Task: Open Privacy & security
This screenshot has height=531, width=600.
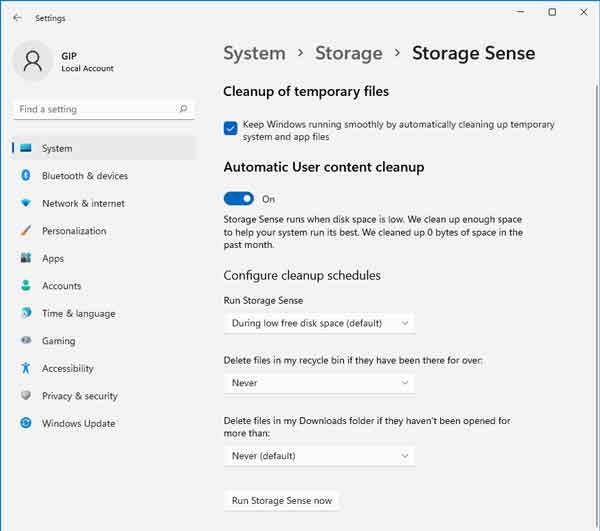Action: point(104,396)
